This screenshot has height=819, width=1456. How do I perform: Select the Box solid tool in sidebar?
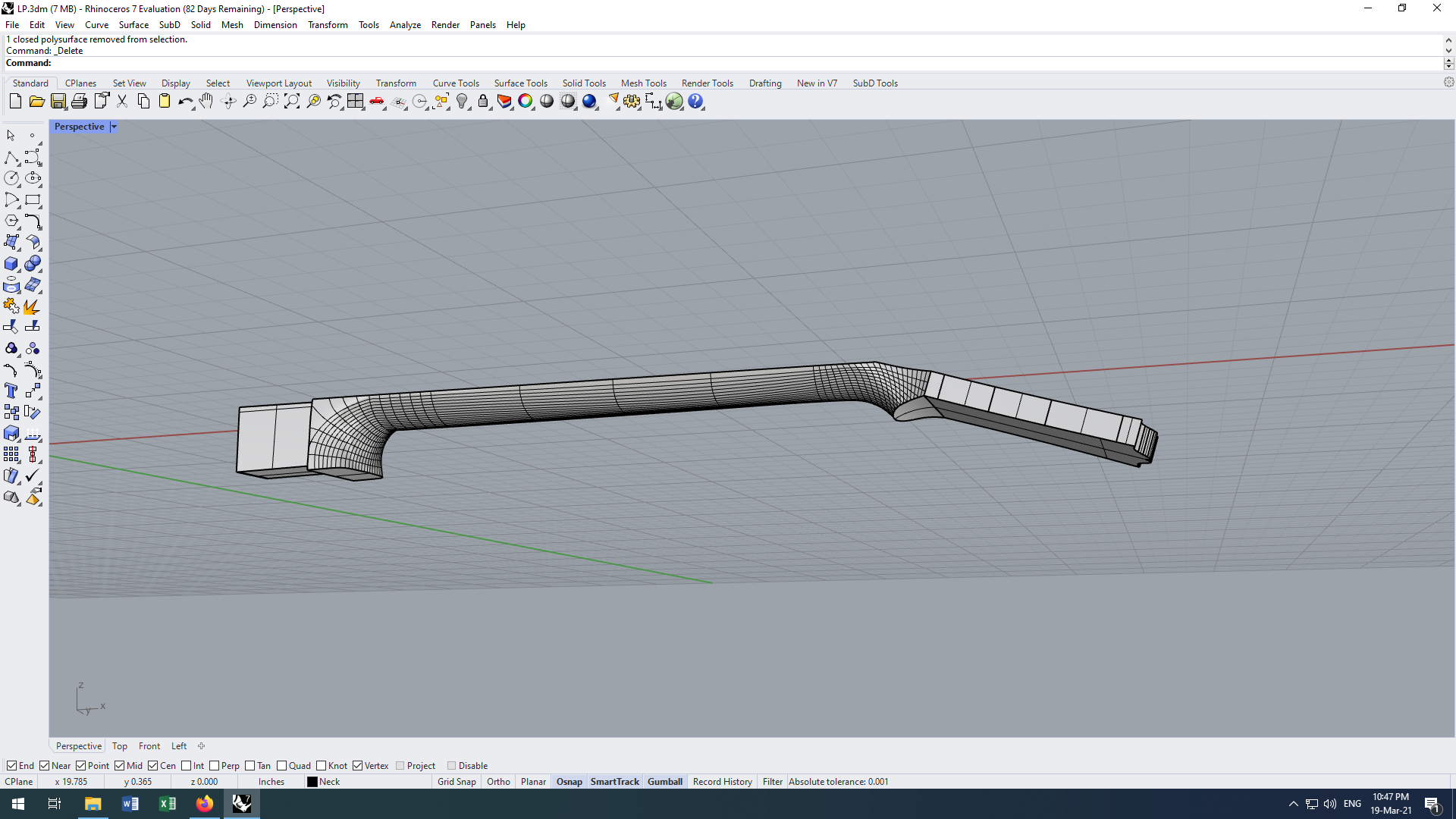click(11, 264)
